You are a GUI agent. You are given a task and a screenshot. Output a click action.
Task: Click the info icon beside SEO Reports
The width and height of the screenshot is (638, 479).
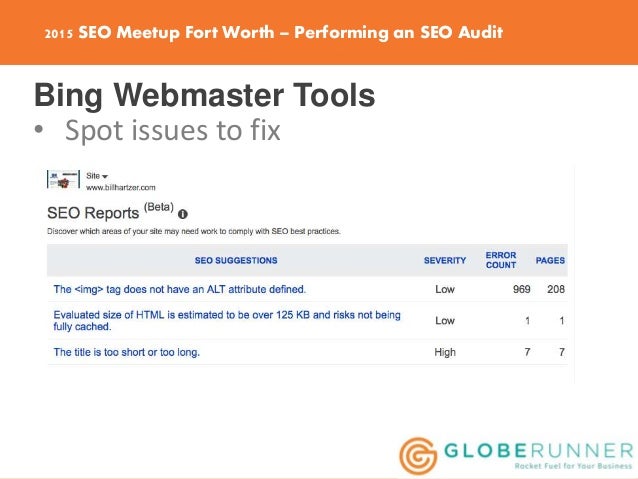[183, 214]
